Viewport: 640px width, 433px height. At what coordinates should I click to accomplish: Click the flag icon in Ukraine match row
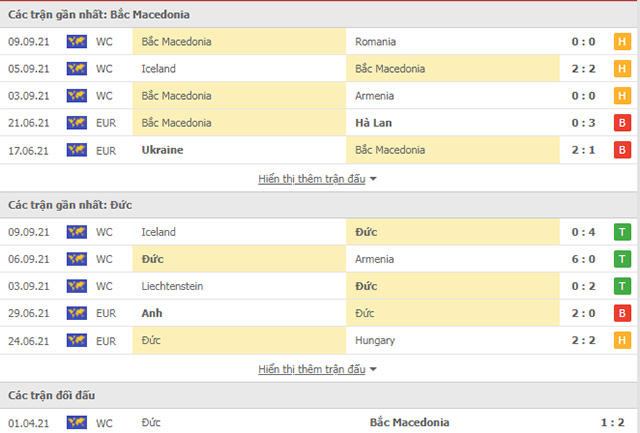[76, 150]
